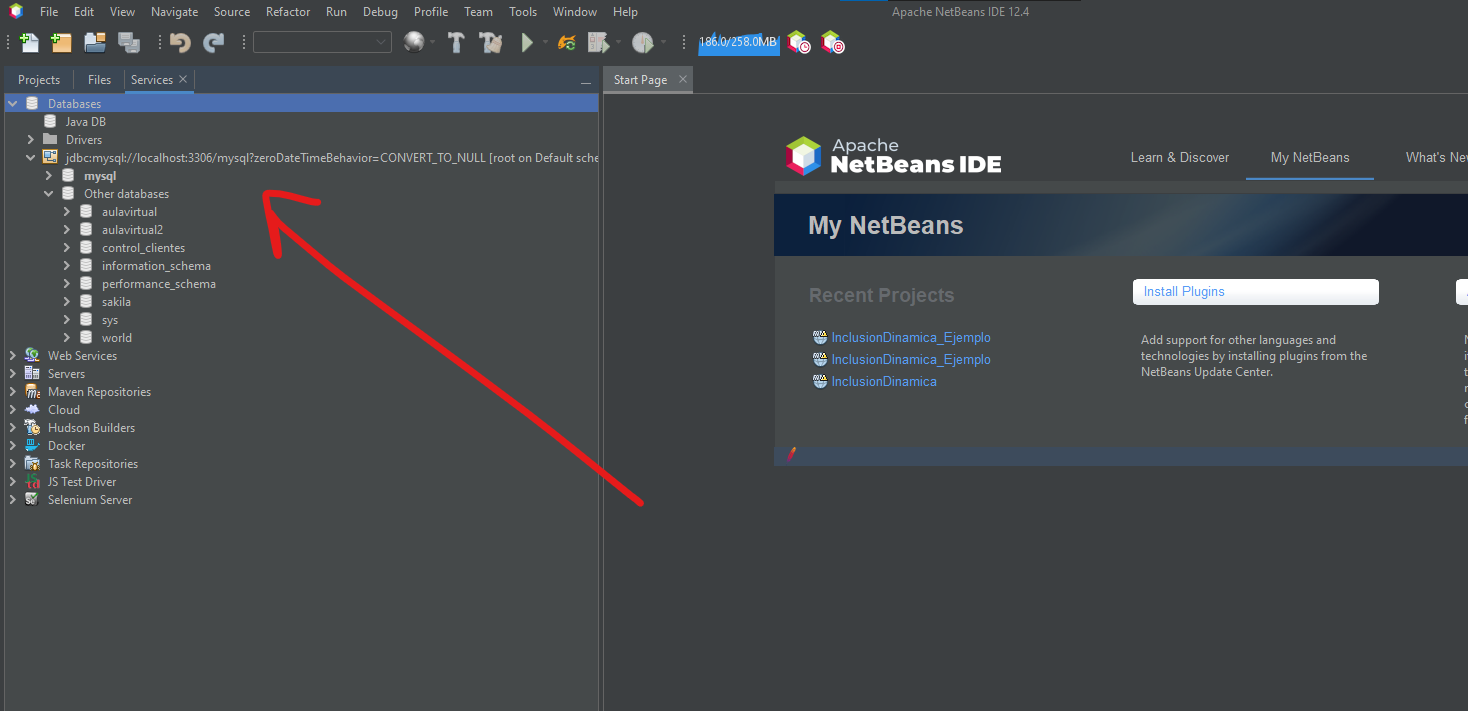The image size is (1468, 711).
Task: Click the Hudson Builders node icon
Action: tap(32, 428)
